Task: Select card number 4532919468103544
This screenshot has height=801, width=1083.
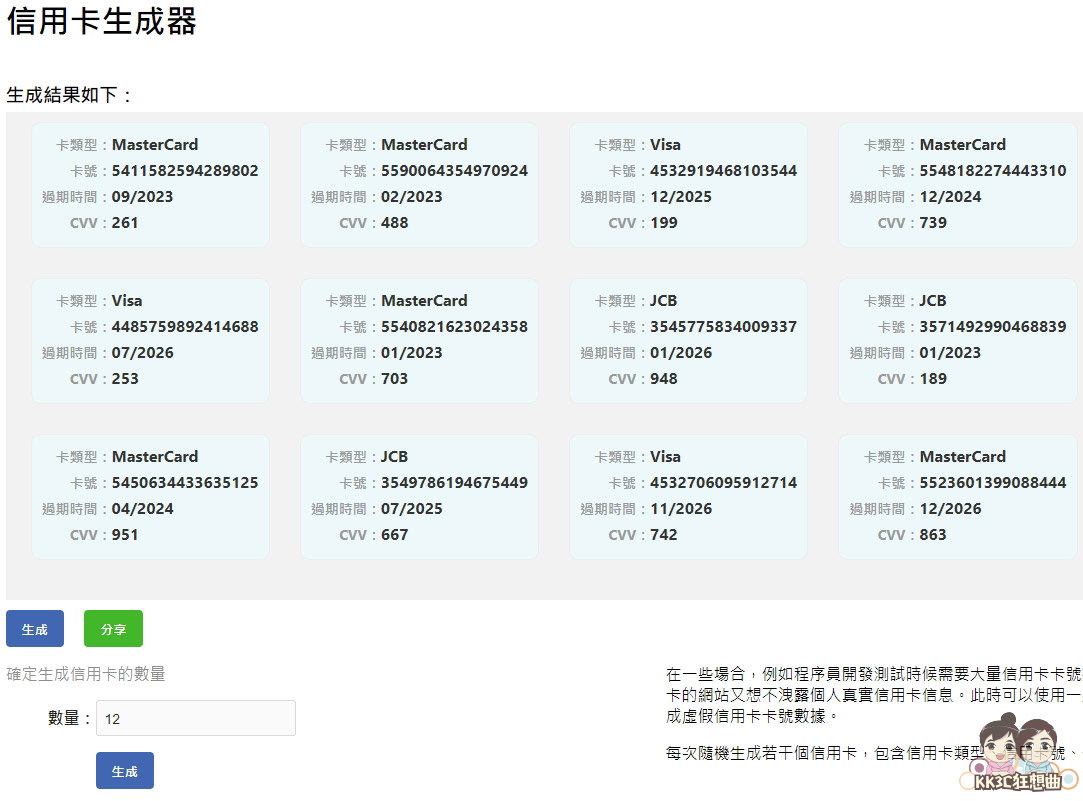Action: tap(723, 171)
